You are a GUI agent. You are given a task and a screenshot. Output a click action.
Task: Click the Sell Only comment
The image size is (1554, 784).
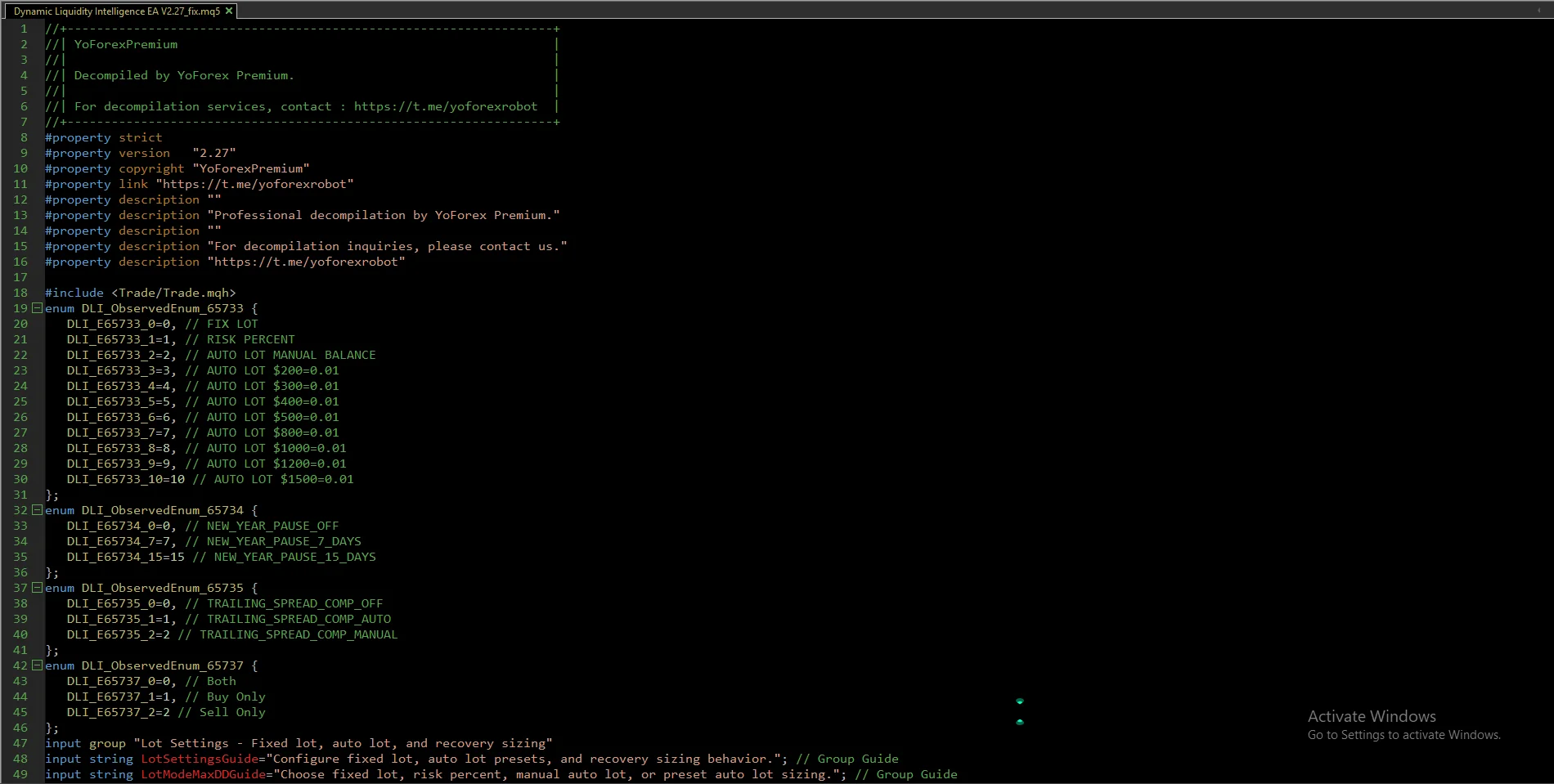point(222,712)
